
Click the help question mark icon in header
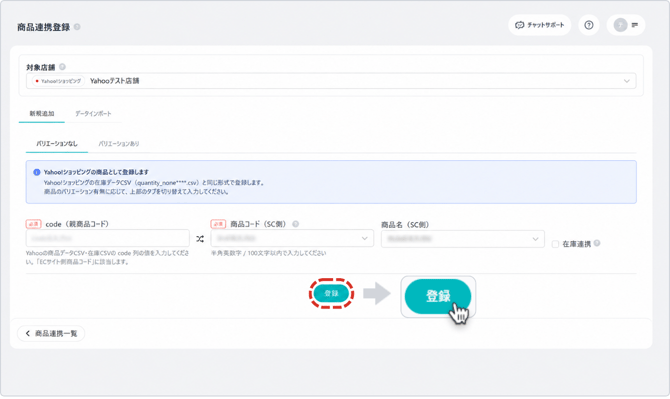pyautogui.click(x=589, y=25)
